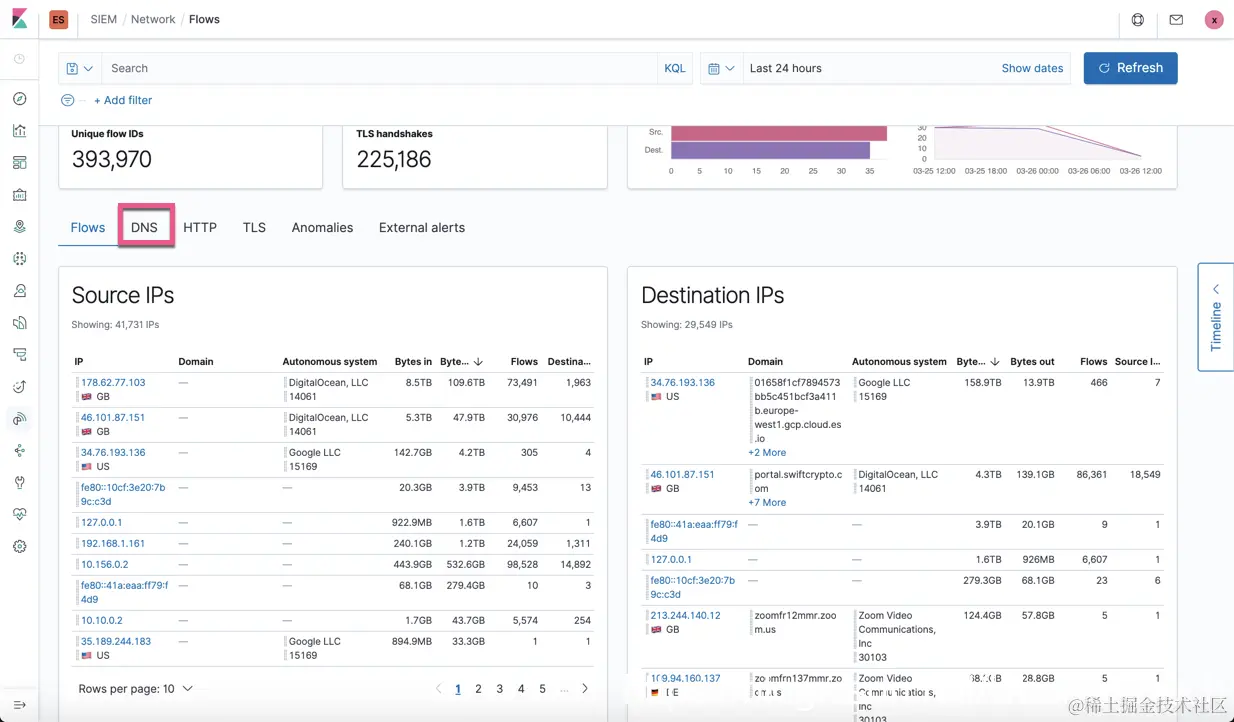Screen dimensions: 1234x722
Task: Open the Uptime sidebar icon
Action: [x=19, y=387]
